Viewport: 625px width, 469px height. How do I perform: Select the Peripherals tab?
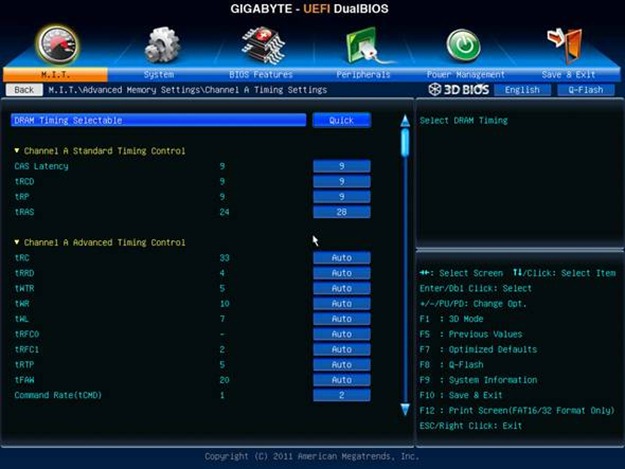point(363,75)
